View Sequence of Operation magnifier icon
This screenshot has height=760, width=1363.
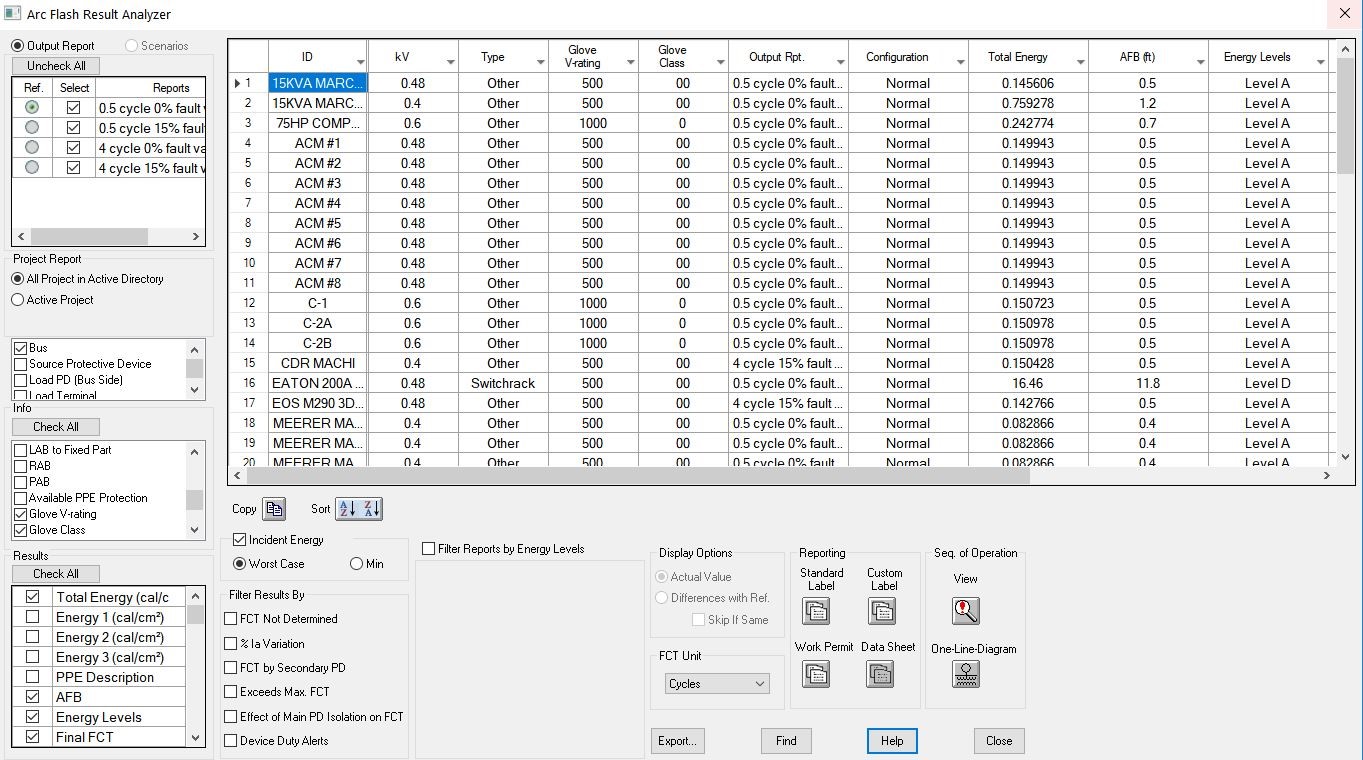pos(966,611)
